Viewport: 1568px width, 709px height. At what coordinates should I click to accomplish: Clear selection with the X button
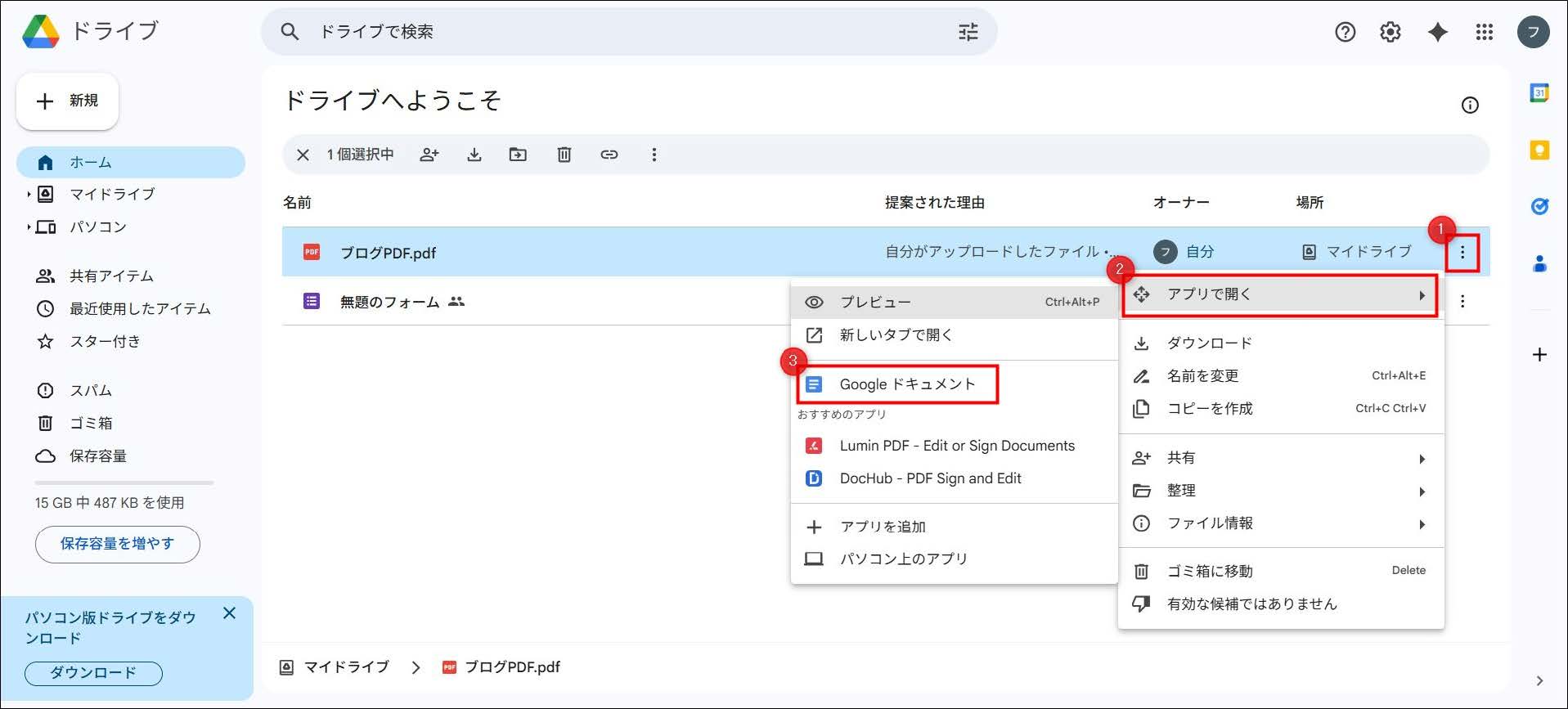coord(303,155)
